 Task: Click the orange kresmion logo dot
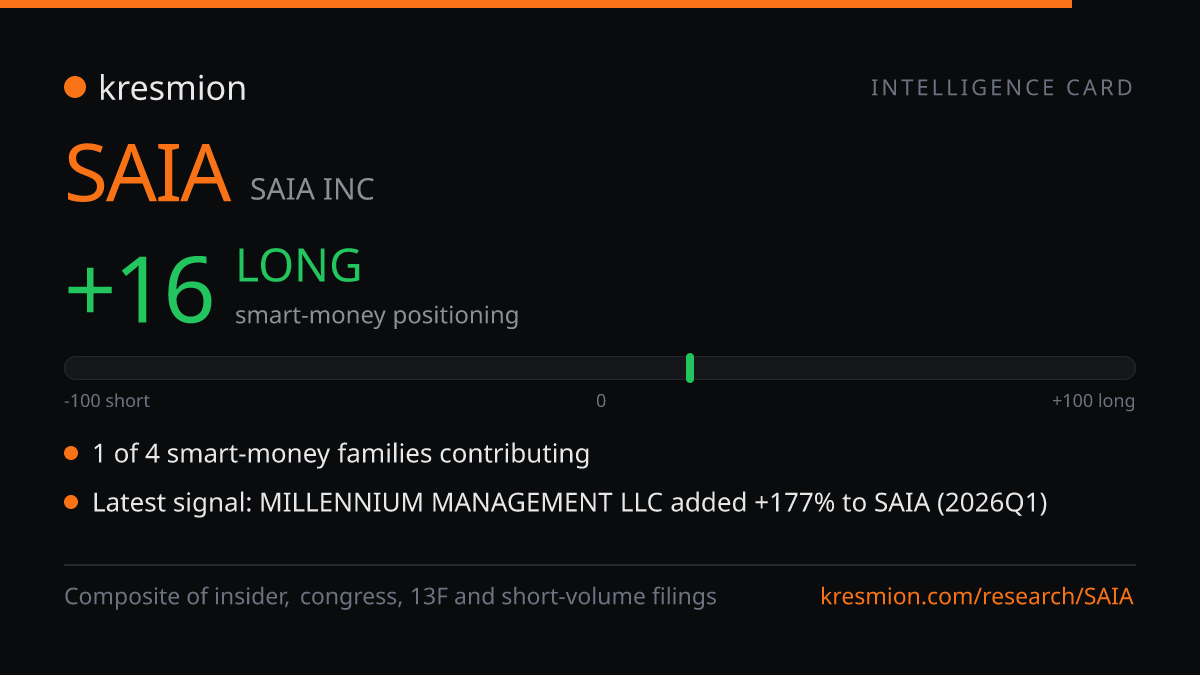75,88
